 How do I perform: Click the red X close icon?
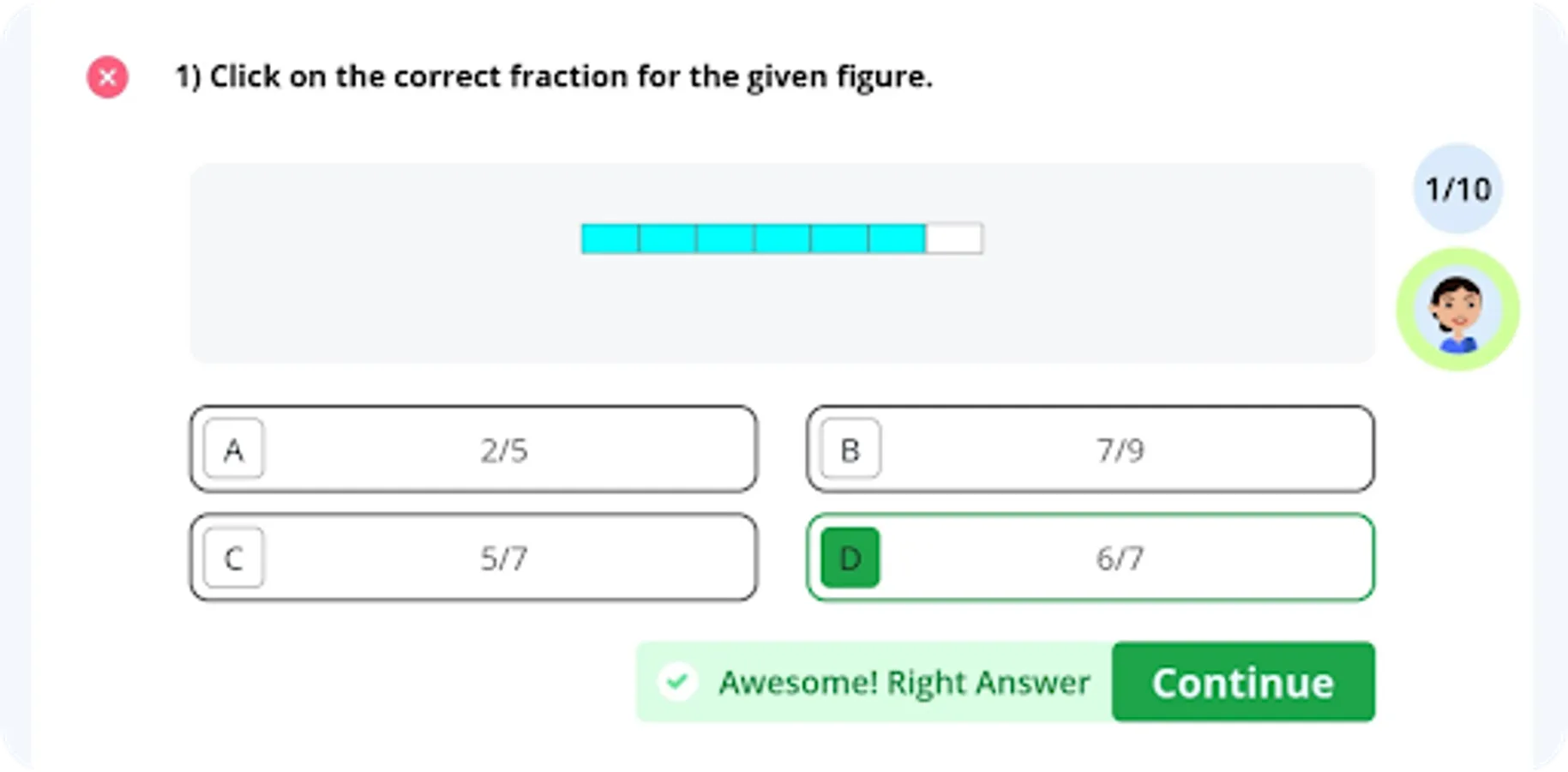click(107, 77)
